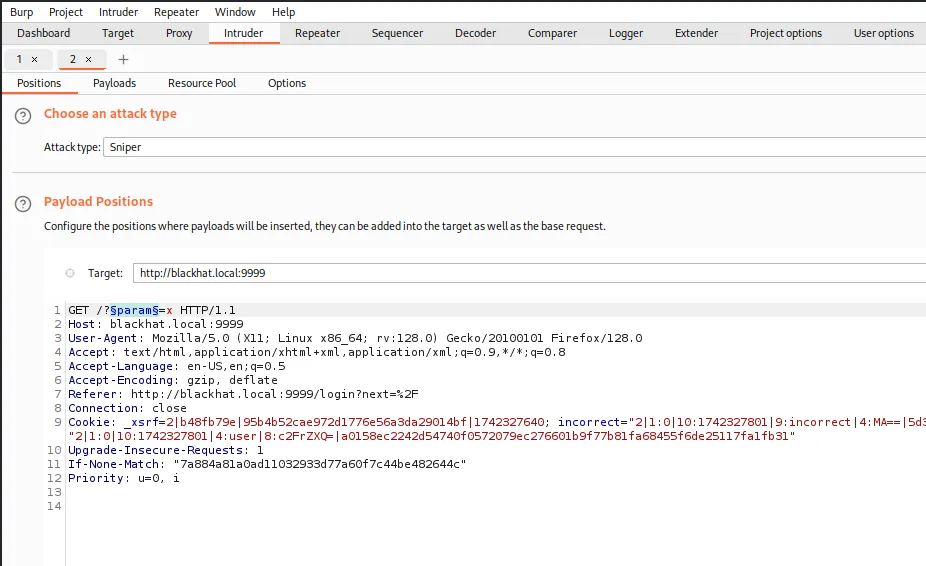This screenshot has width=926, height=566.
Task: Click the If-None-Match header line
Action: pos(267,464)
